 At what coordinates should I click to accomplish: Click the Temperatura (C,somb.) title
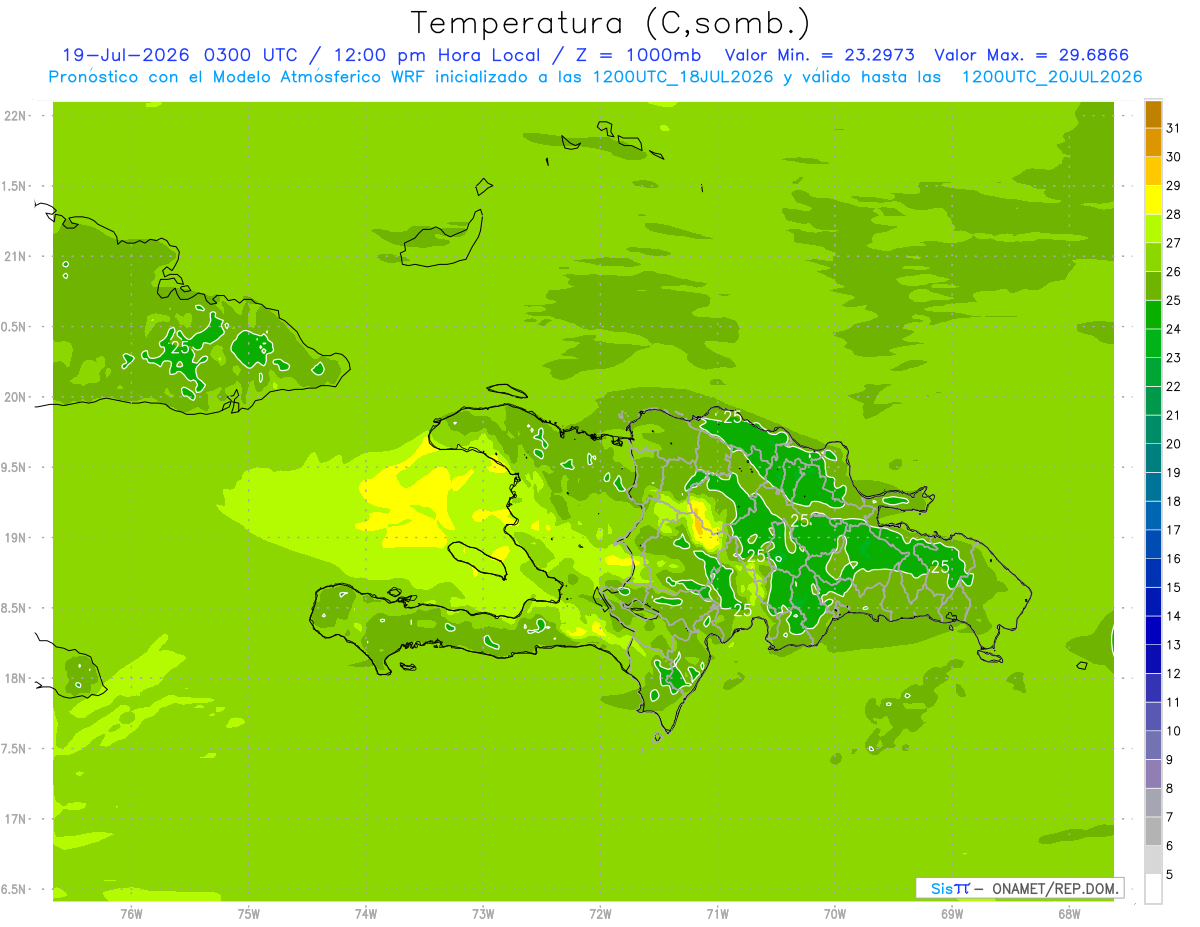(611, 23)
